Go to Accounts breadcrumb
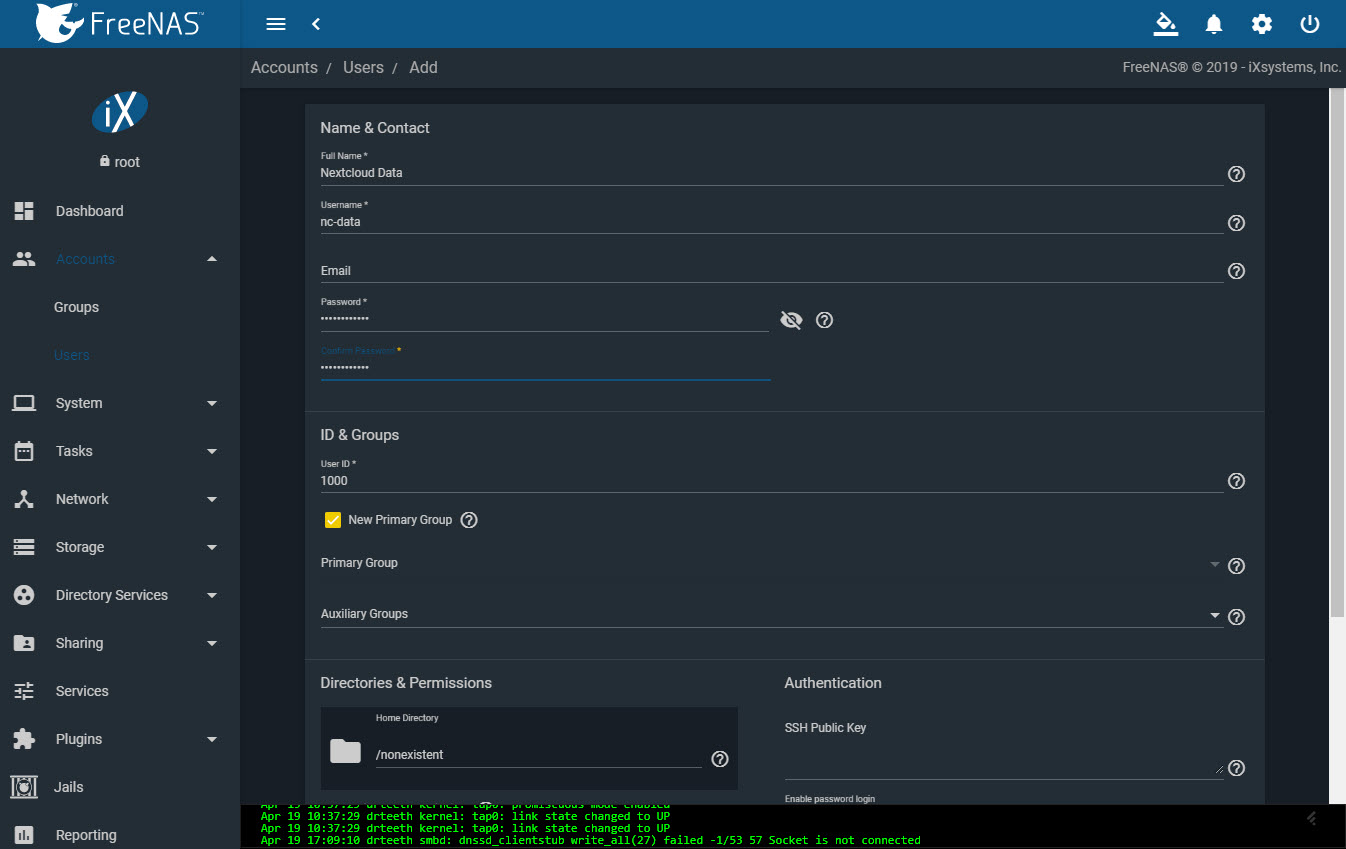1346x849 pixels. coord(284,68)
